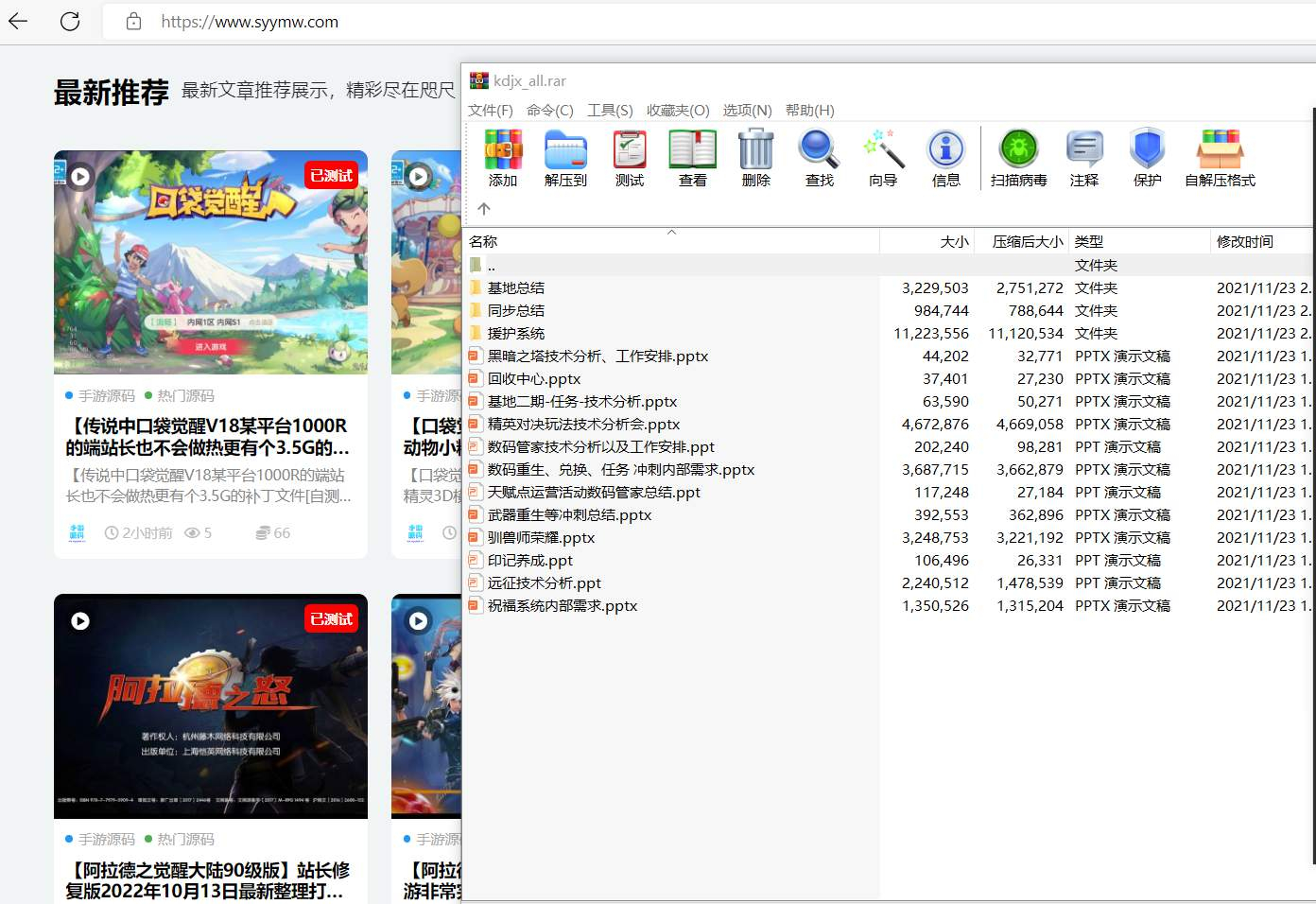
Task: Open the 基地总结 folder
Action: point(516,287)
